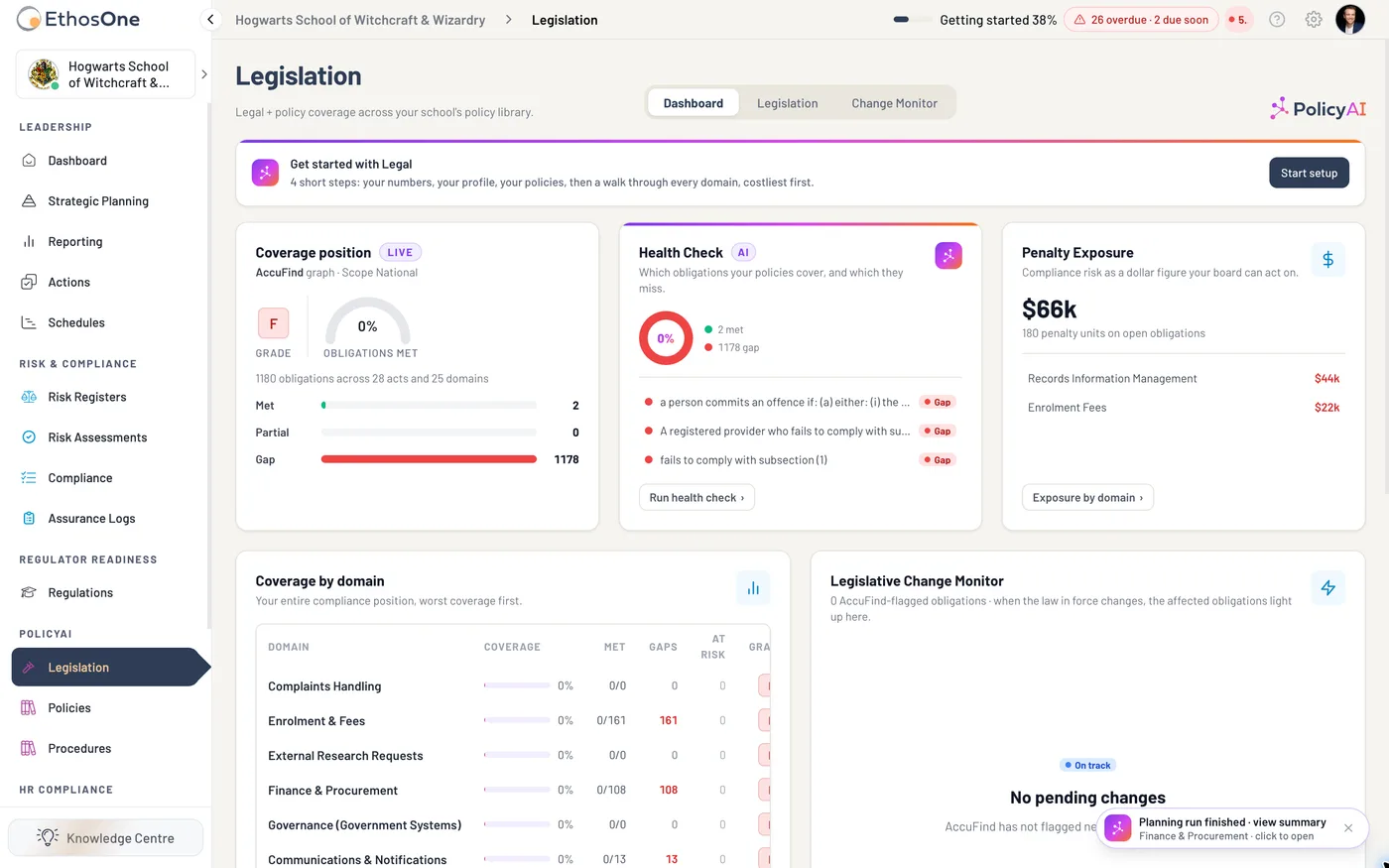Viewport: 1389px width, 868px height.
Task: Click the Health Check AI sparkle icon
Action: [948, 256]
